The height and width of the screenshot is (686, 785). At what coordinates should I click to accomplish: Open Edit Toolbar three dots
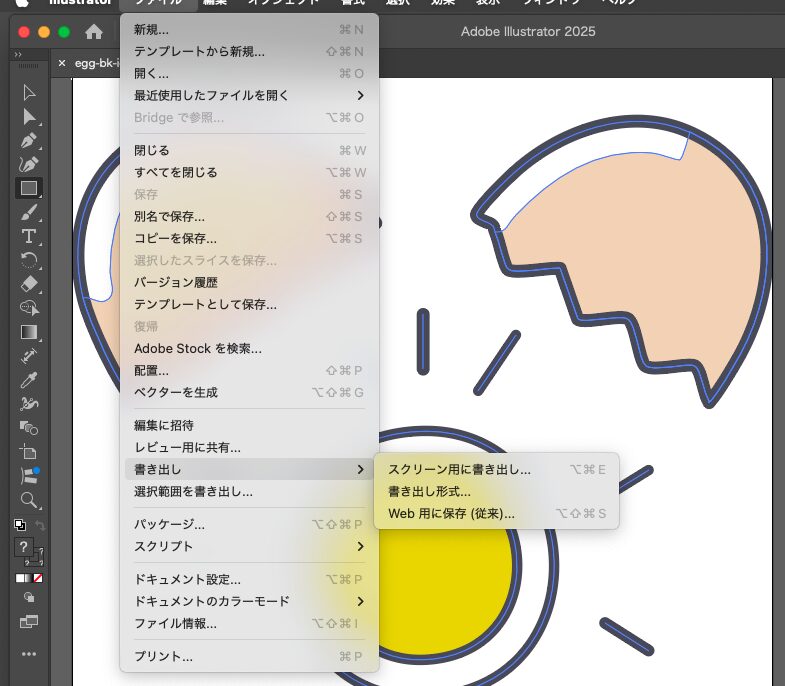(x=29, y=654)
